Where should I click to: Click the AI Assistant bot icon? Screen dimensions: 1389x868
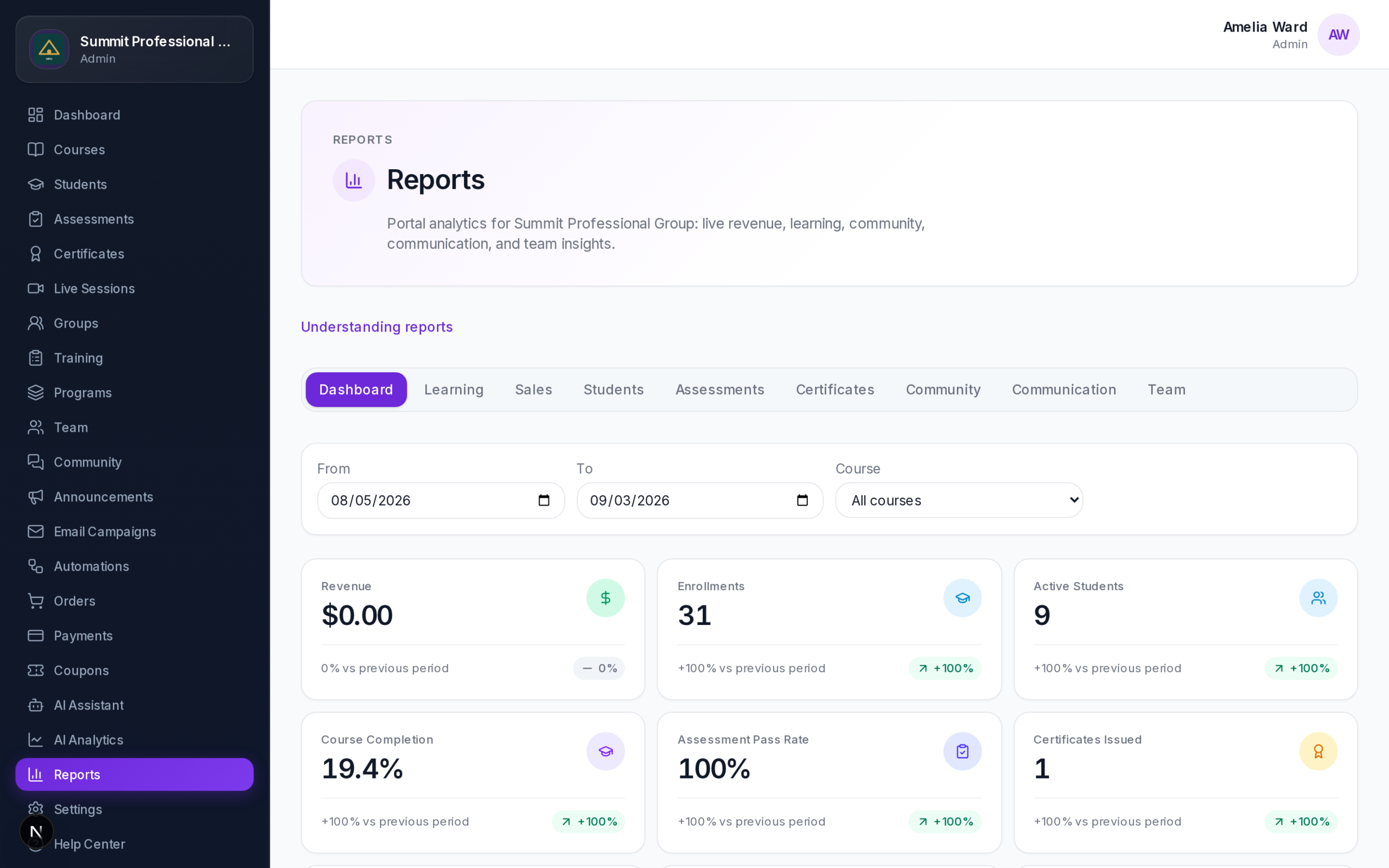36,706
